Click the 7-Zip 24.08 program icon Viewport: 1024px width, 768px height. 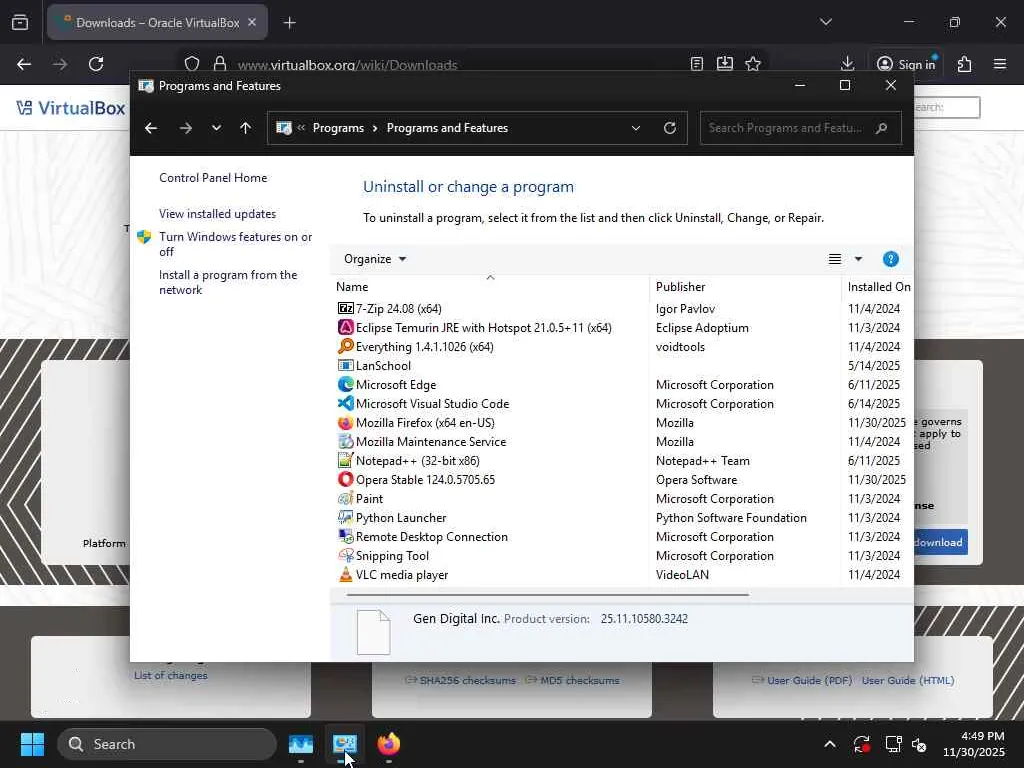345,308
